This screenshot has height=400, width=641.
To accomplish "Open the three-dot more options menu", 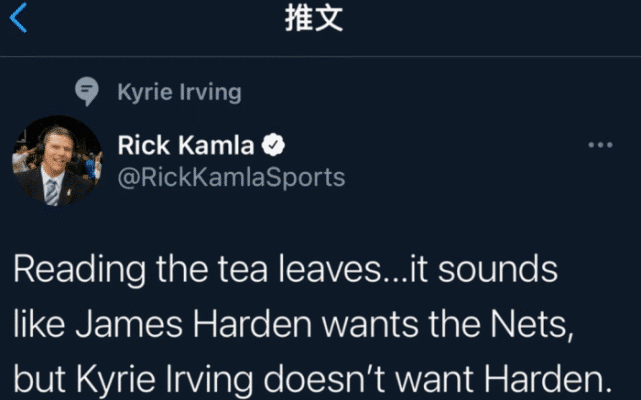I will click(x=600, y=145).
